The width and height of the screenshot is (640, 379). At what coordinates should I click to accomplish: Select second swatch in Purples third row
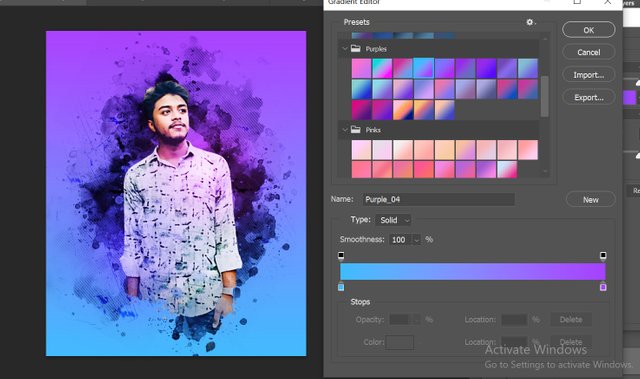coord(382,110)
